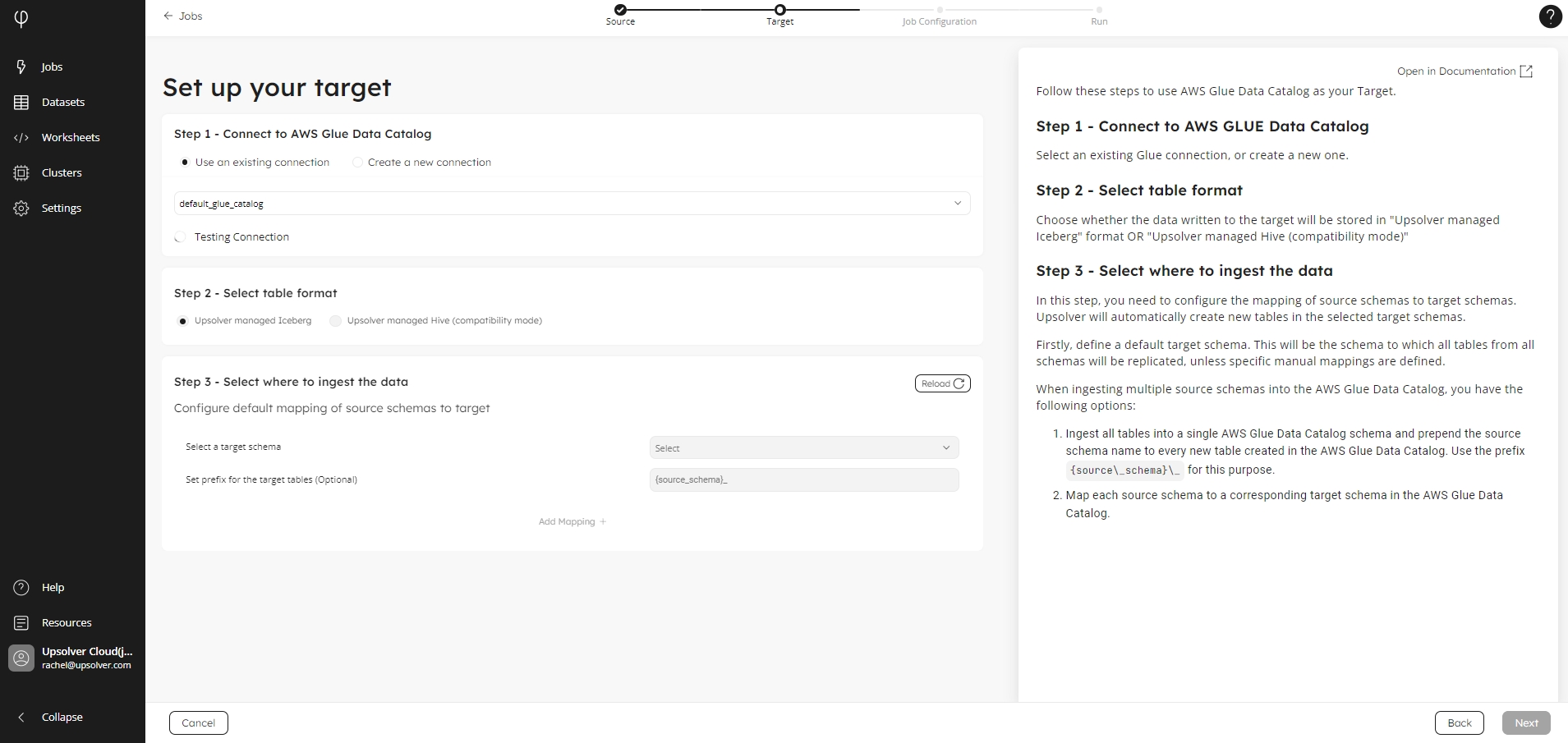Open the Resources sidebar item
The width and height of the screenshot is (1568, 743).
(66, 622)
